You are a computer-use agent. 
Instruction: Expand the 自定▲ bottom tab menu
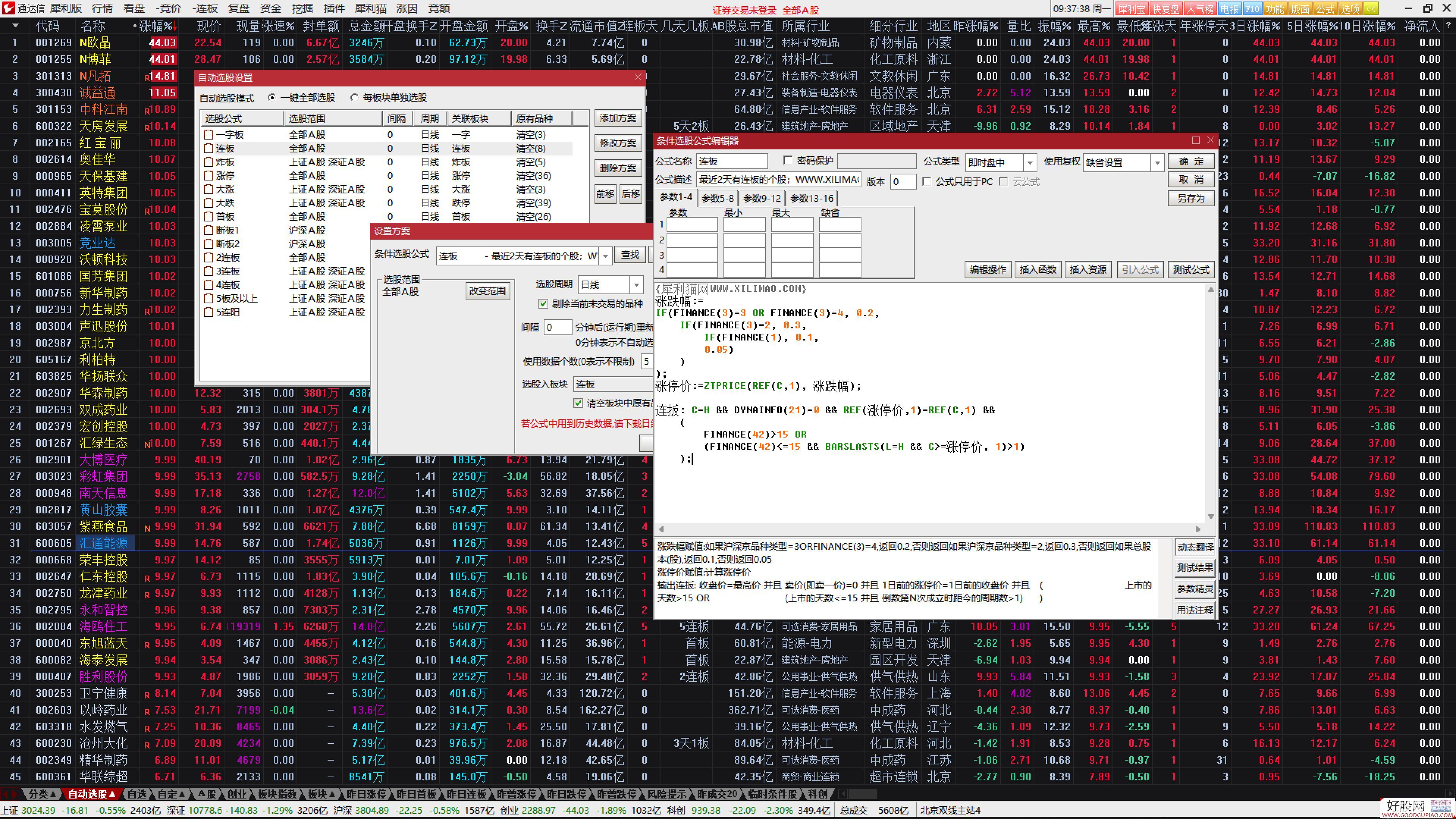(171, 794)
